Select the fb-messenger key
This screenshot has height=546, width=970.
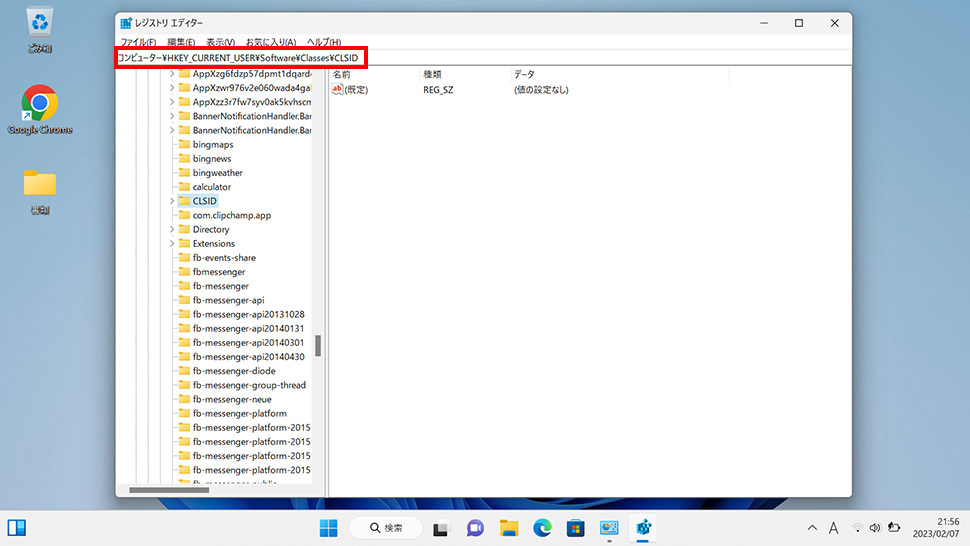(x=221, y=286)
